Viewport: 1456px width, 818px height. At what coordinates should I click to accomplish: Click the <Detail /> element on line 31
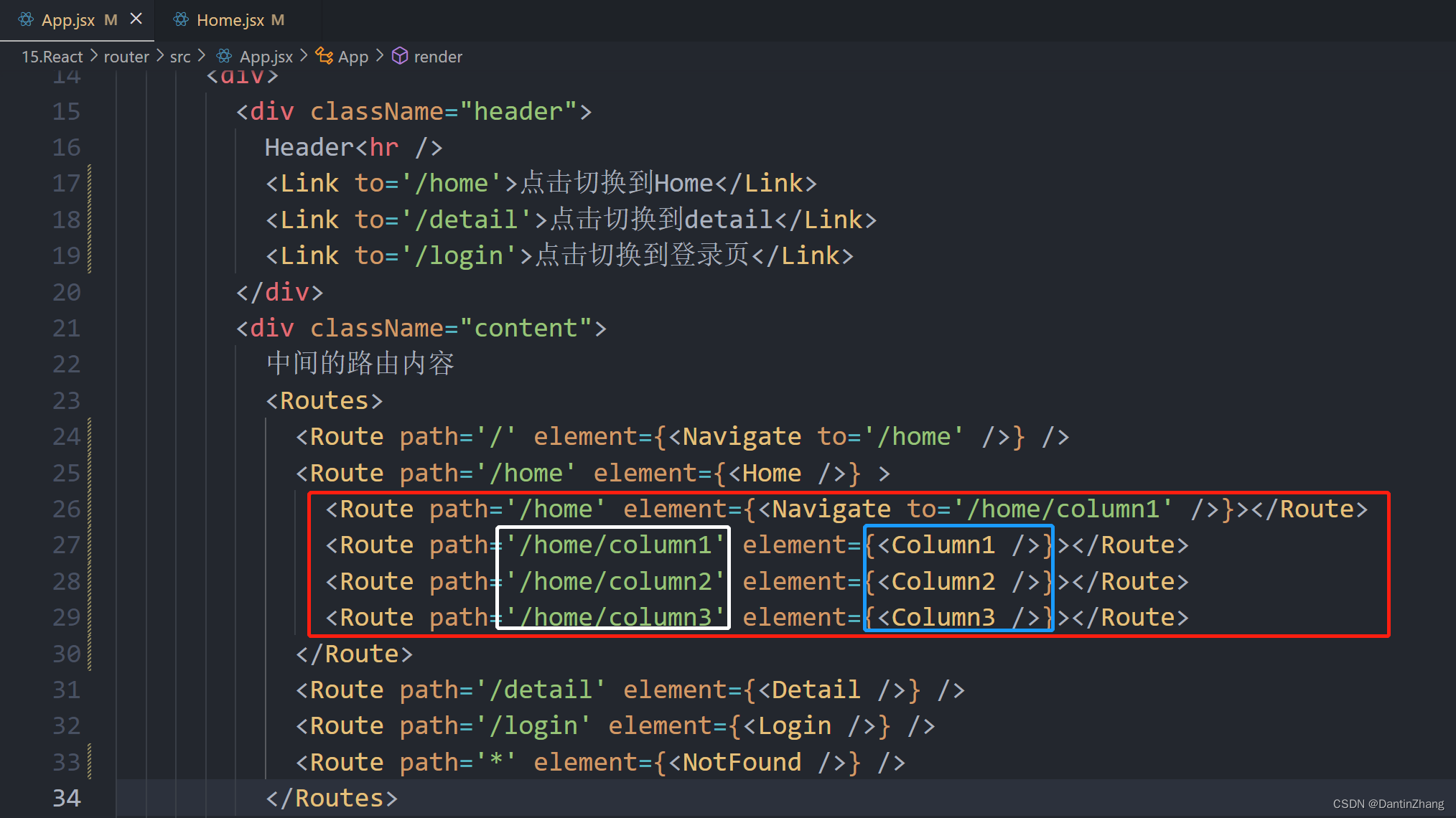(x=831, y=690)
